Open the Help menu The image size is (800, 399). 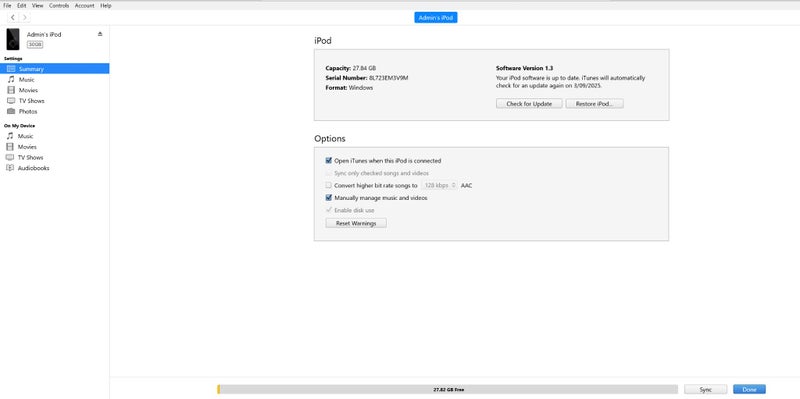(x=106, y=6)
